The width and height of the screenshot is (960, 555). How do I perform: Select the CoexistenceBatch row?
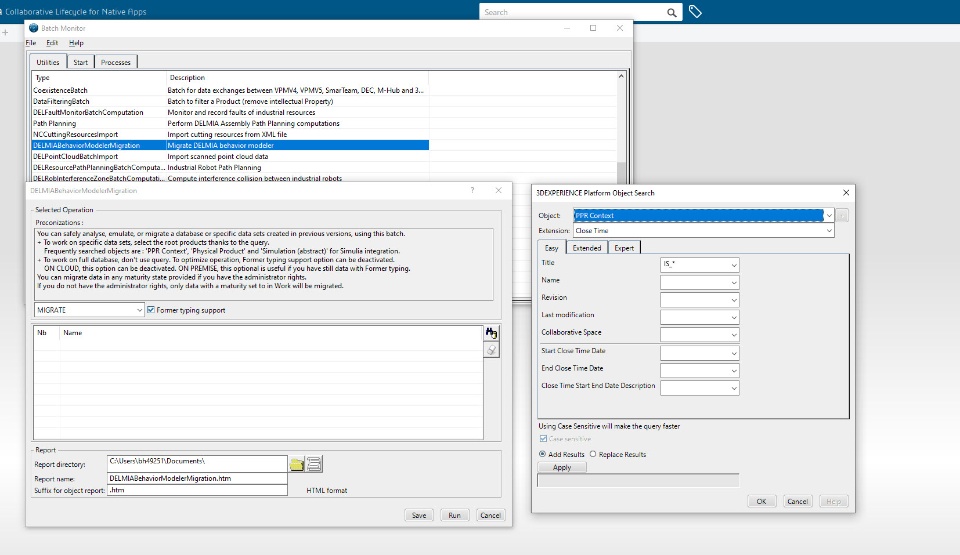230,90
